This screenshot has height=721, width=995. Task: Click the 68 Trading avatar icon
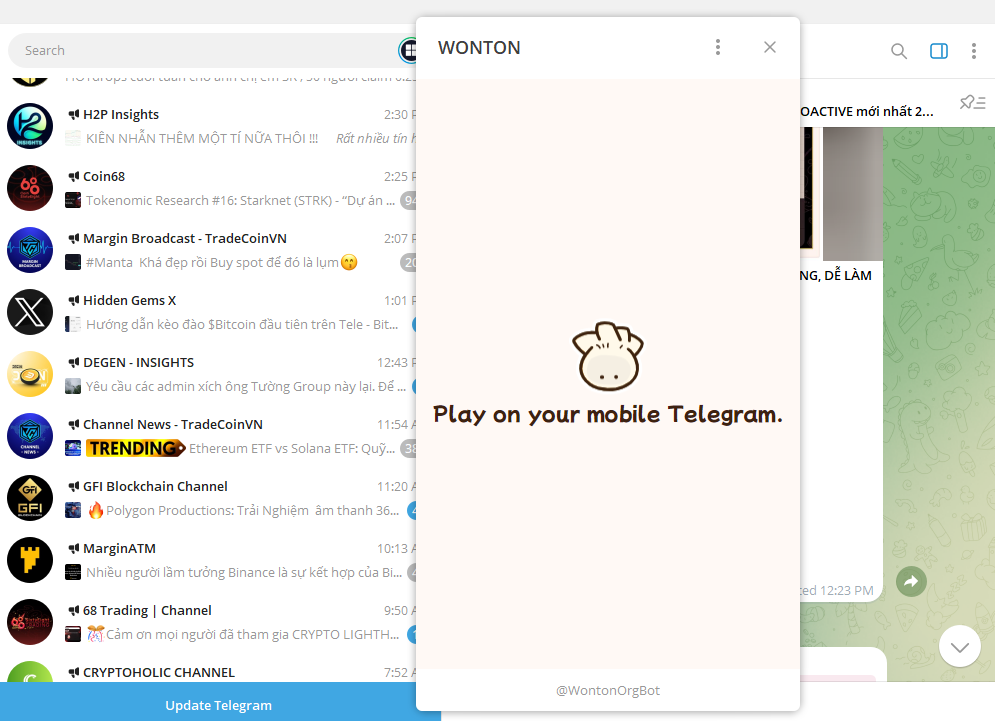(x=30, y=622)
